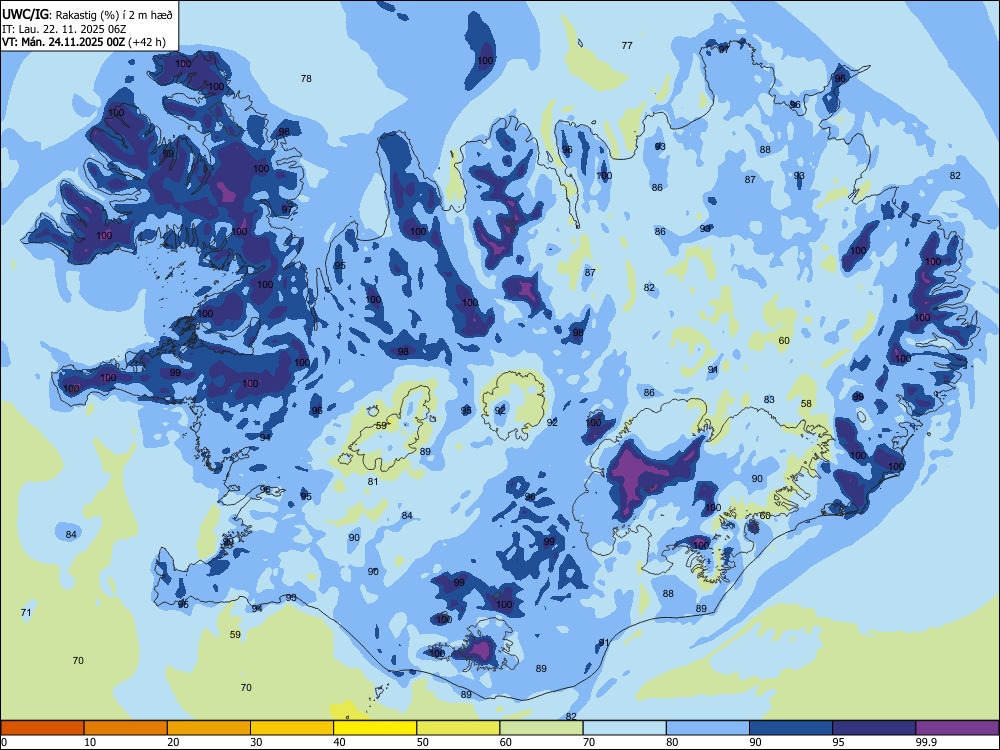Select the map value 81
Screen dimensions: 1000x750
(x=372, y=482)
